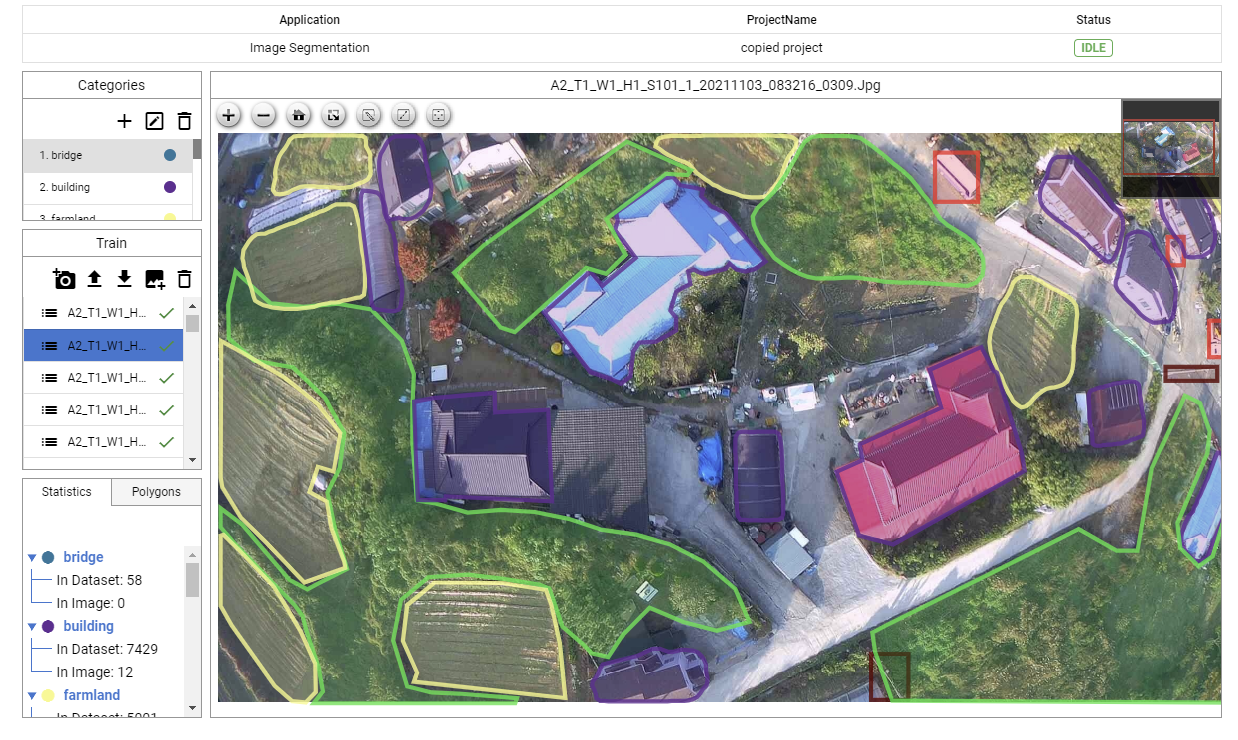The height and width of the screenshot is (740, 1238).
Task: Add an image with the picture-plus icon
Action: 154,279
